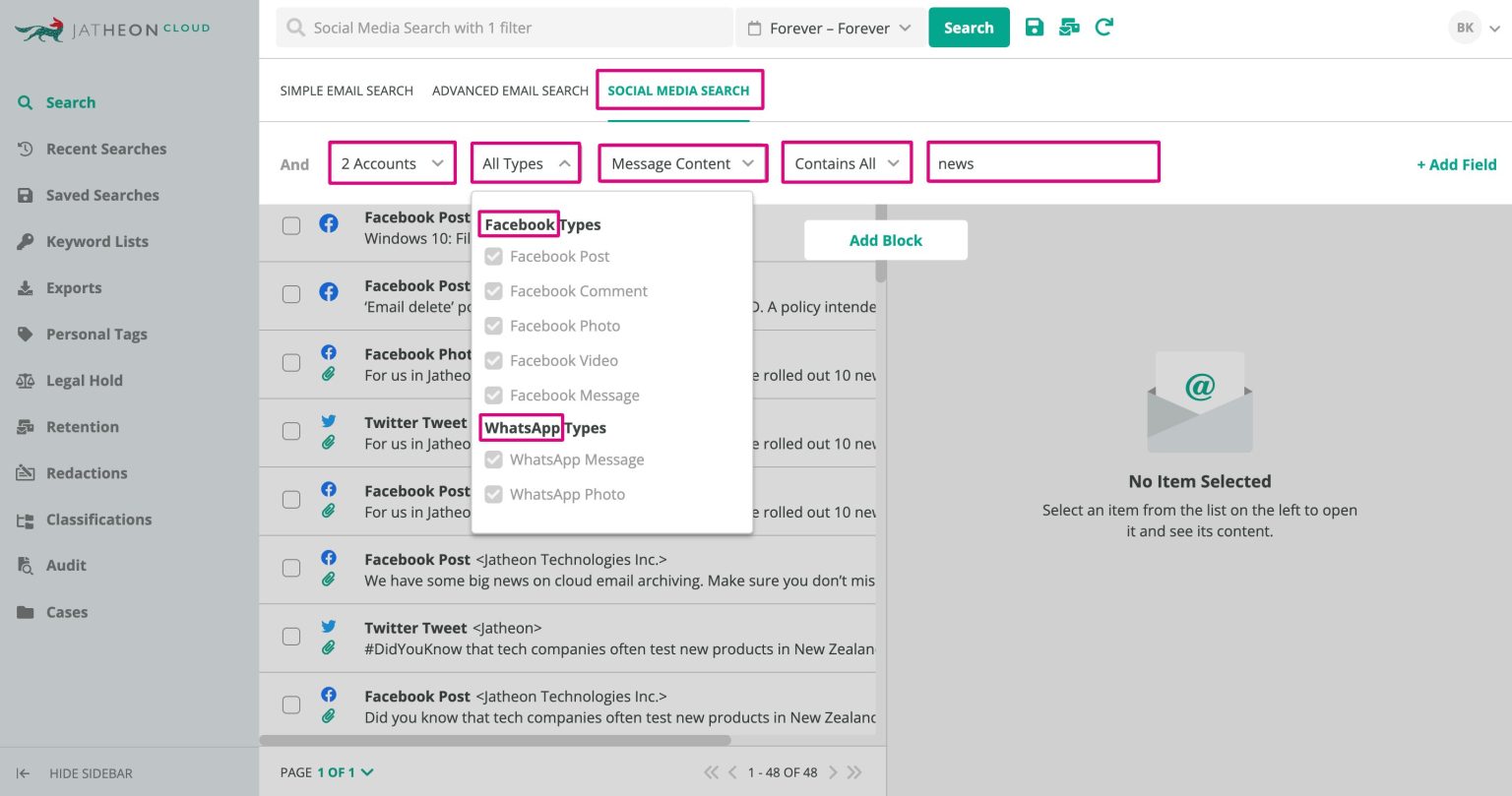The height and width of the screenshot is (796, 1512).
Task: Click the forward-email icon next to the save icon
Action: (1069, 28)
